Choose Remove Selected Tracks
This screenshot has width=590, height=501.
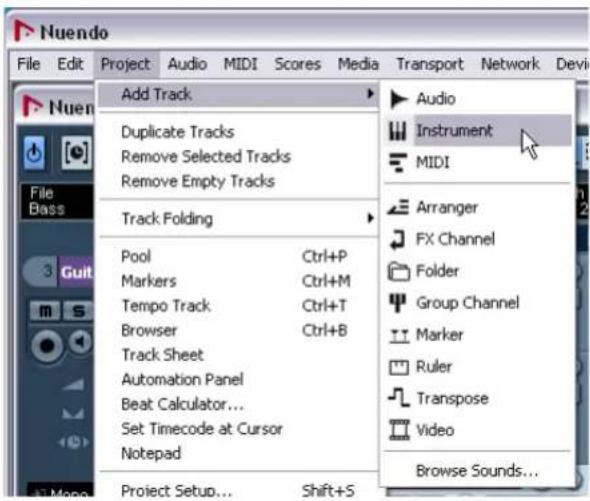(238, 157)
